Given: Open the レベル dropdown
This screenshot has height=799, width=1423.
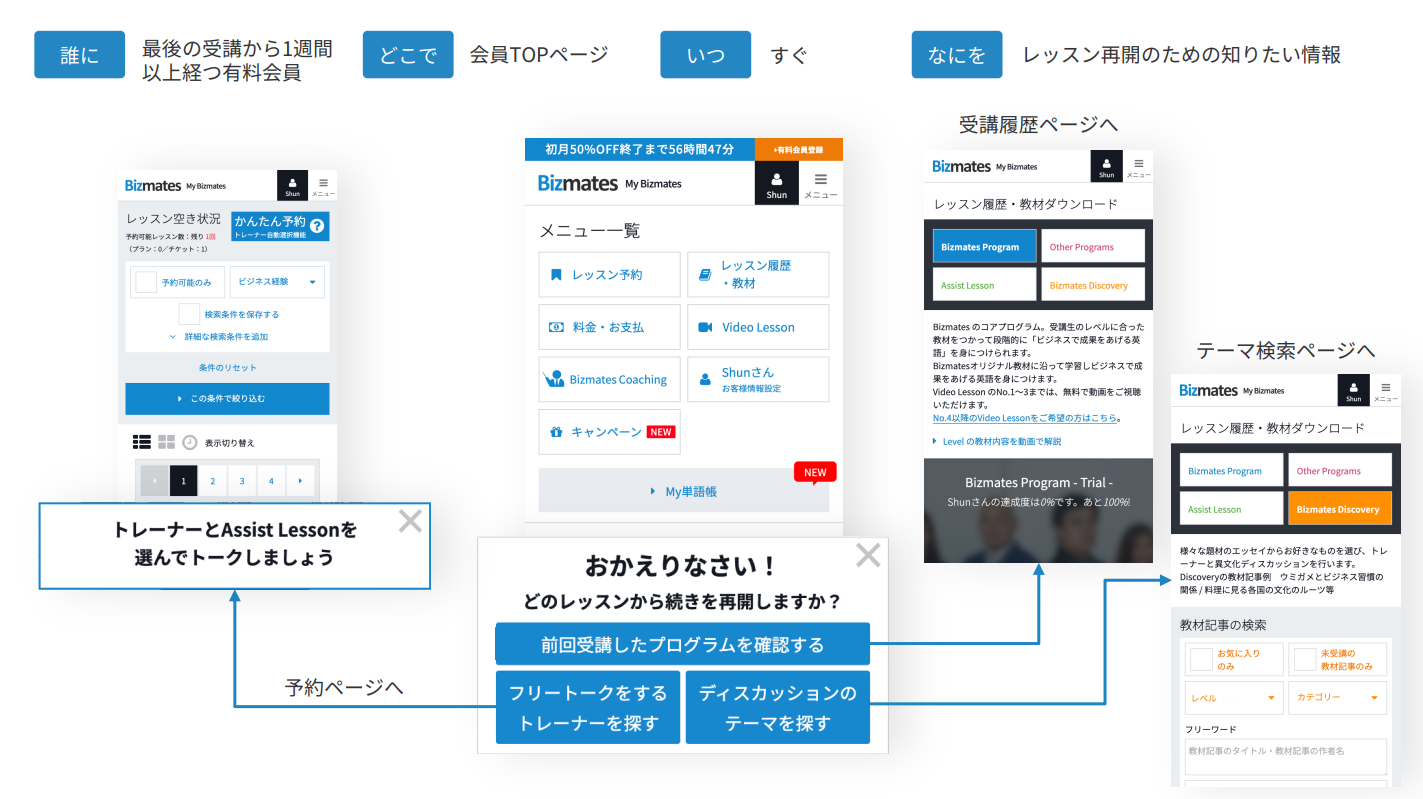Looking at the screenshot, I should click(x=1233, y=697).
